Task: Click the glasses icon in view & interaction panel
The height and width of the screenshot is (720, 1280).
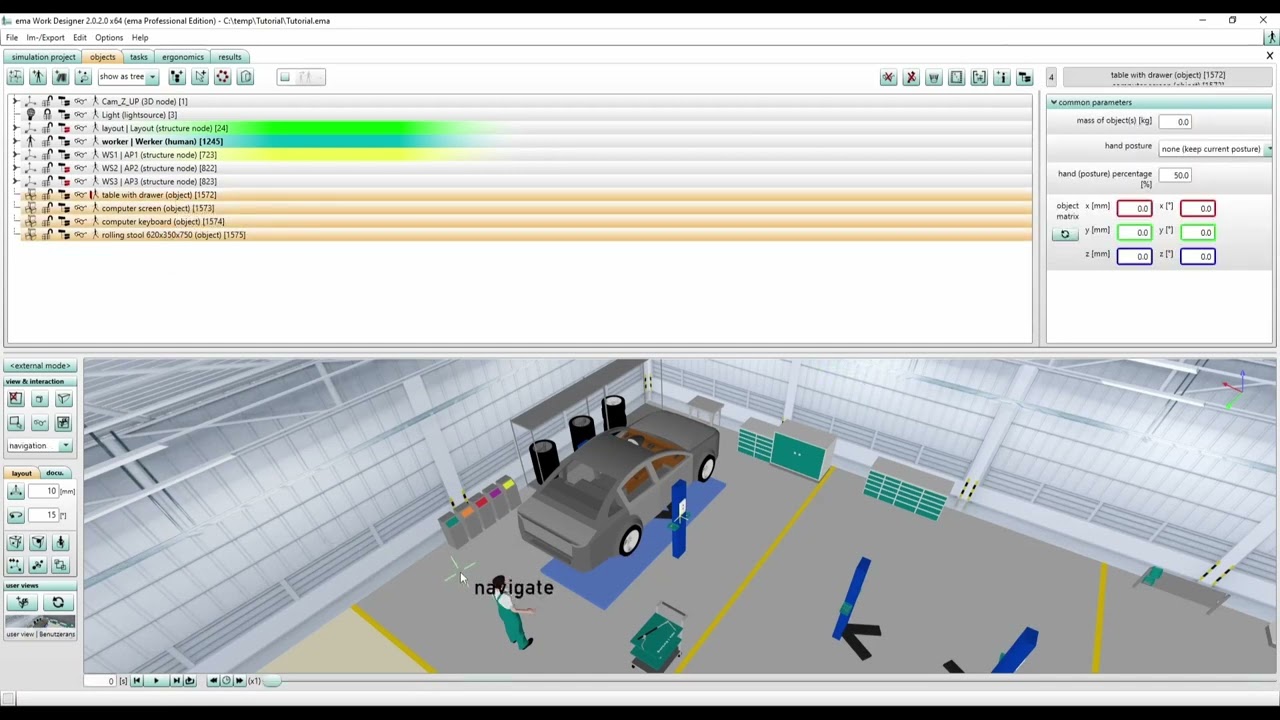Action: (39, 423)
